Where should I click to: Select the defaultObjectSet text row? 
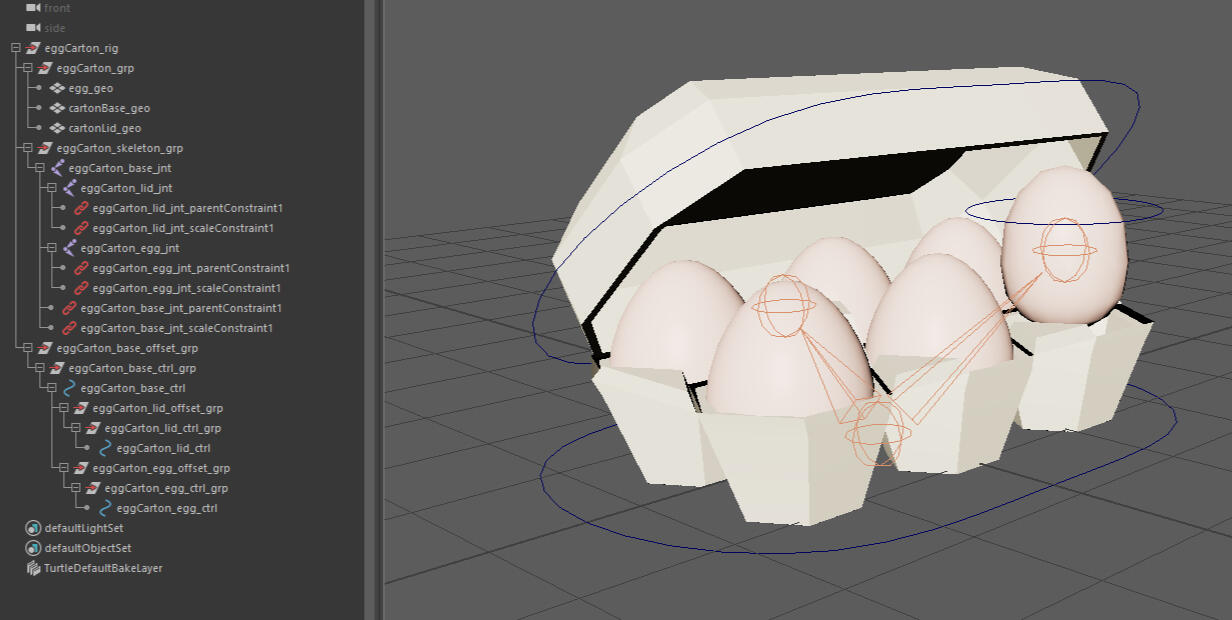pyautogui.click(x=88, y=548)
